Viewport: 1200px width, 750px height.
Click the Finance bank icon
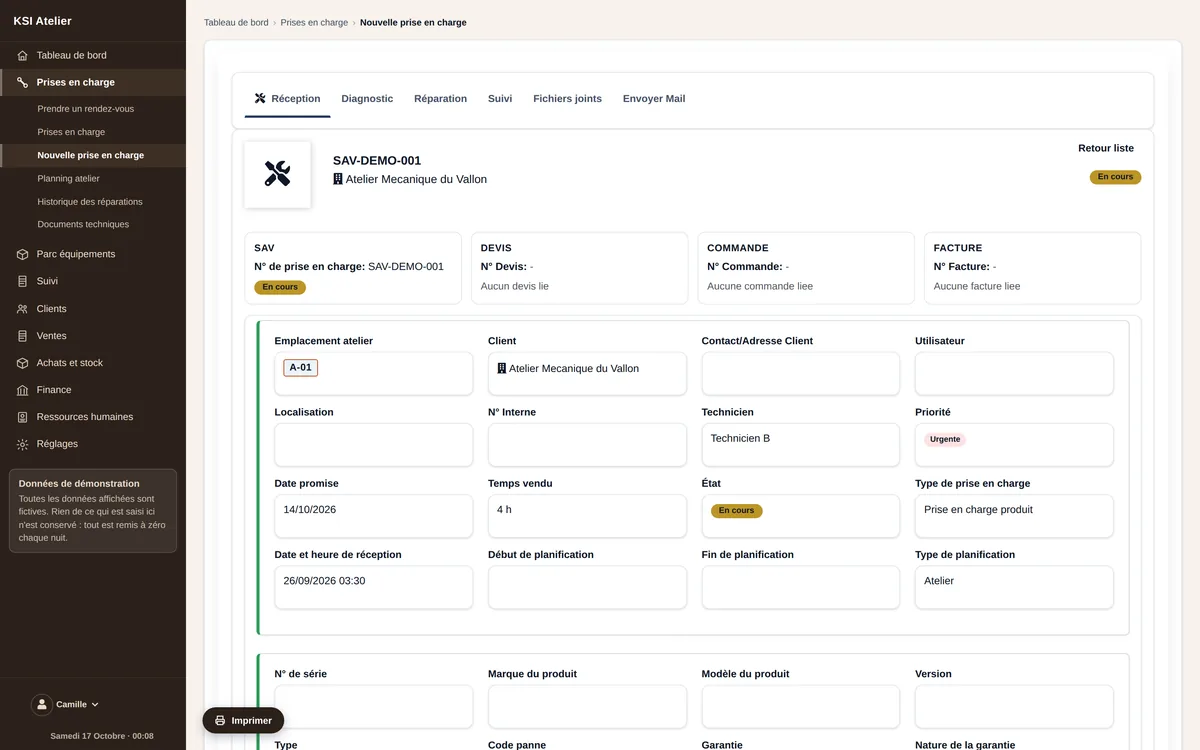(x=22, y=390)
